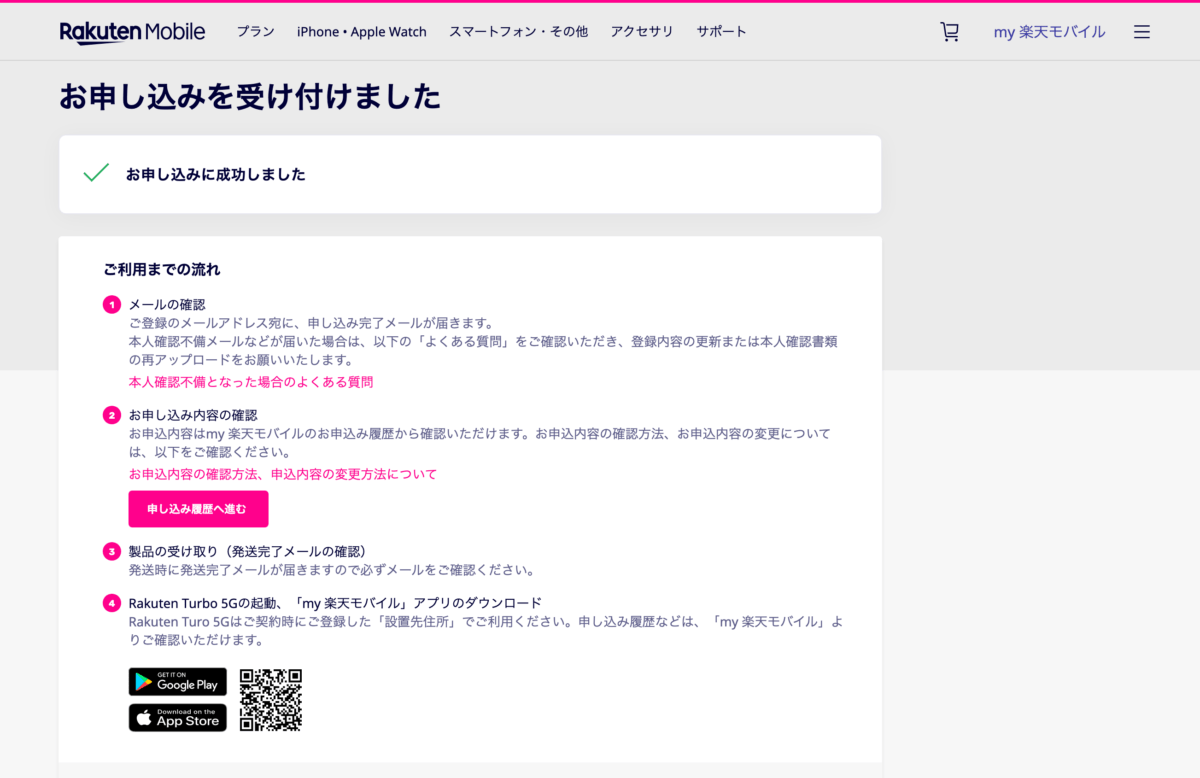Select スマートフォン・その他 from the navigation

coord(518,31)
